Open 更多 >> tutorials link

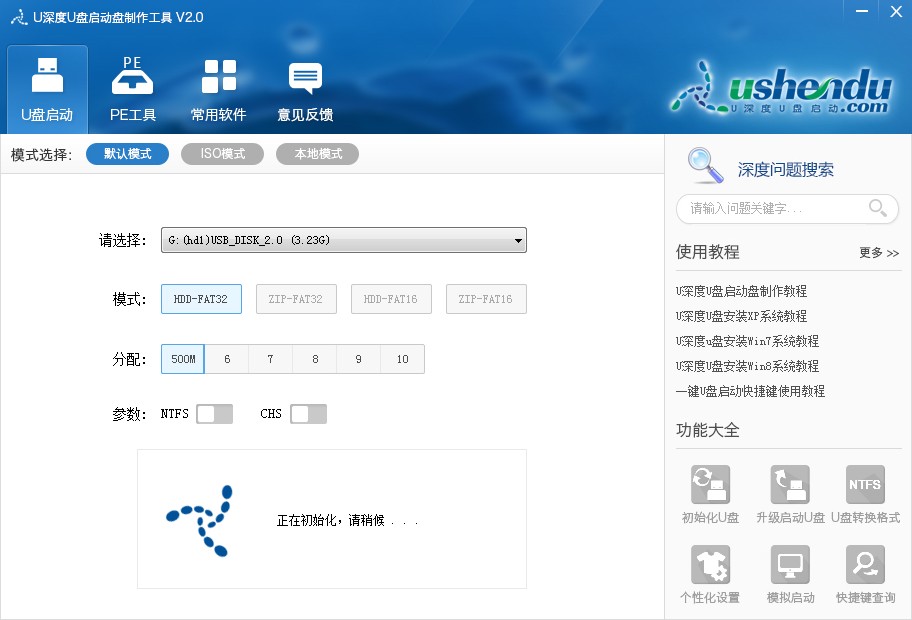point(879,252)
